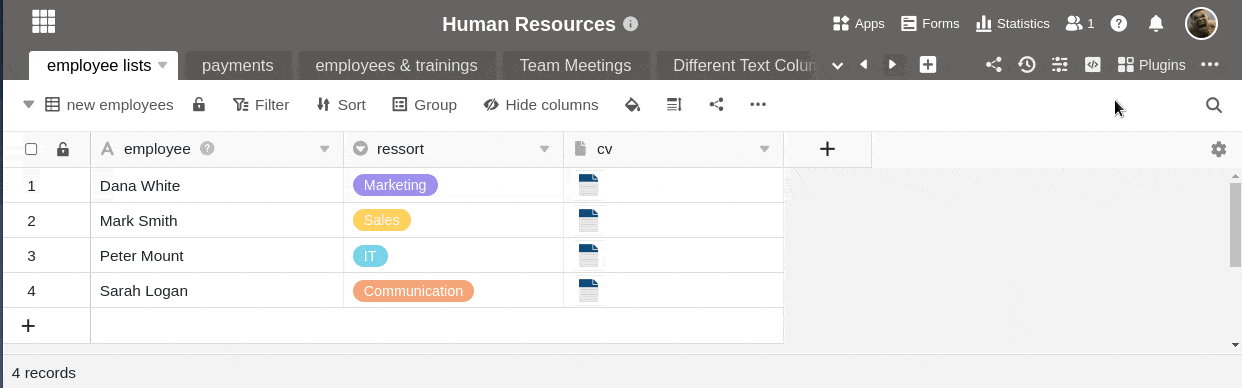The image size is (1242, 388).
Task: Open Group options
Action: click(425, 104)
